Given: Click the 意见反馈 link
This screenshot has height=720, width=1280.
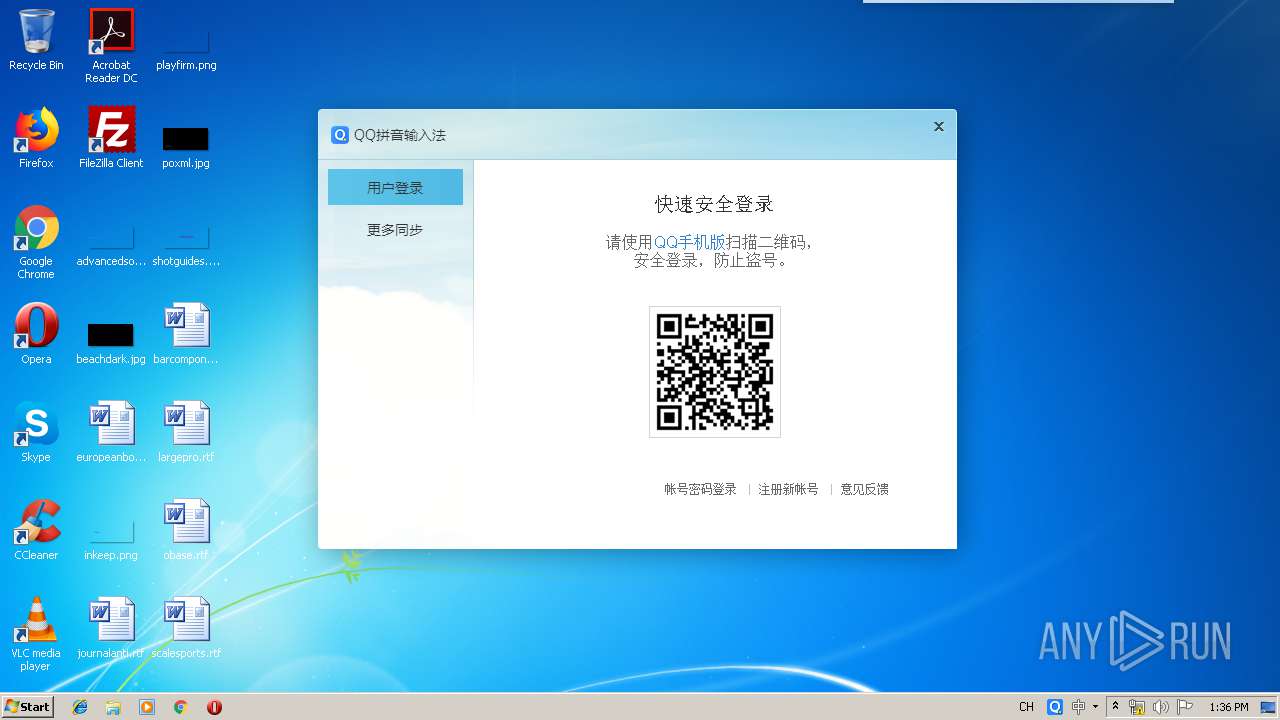Looking at the screenshot, I should (864, 489).
